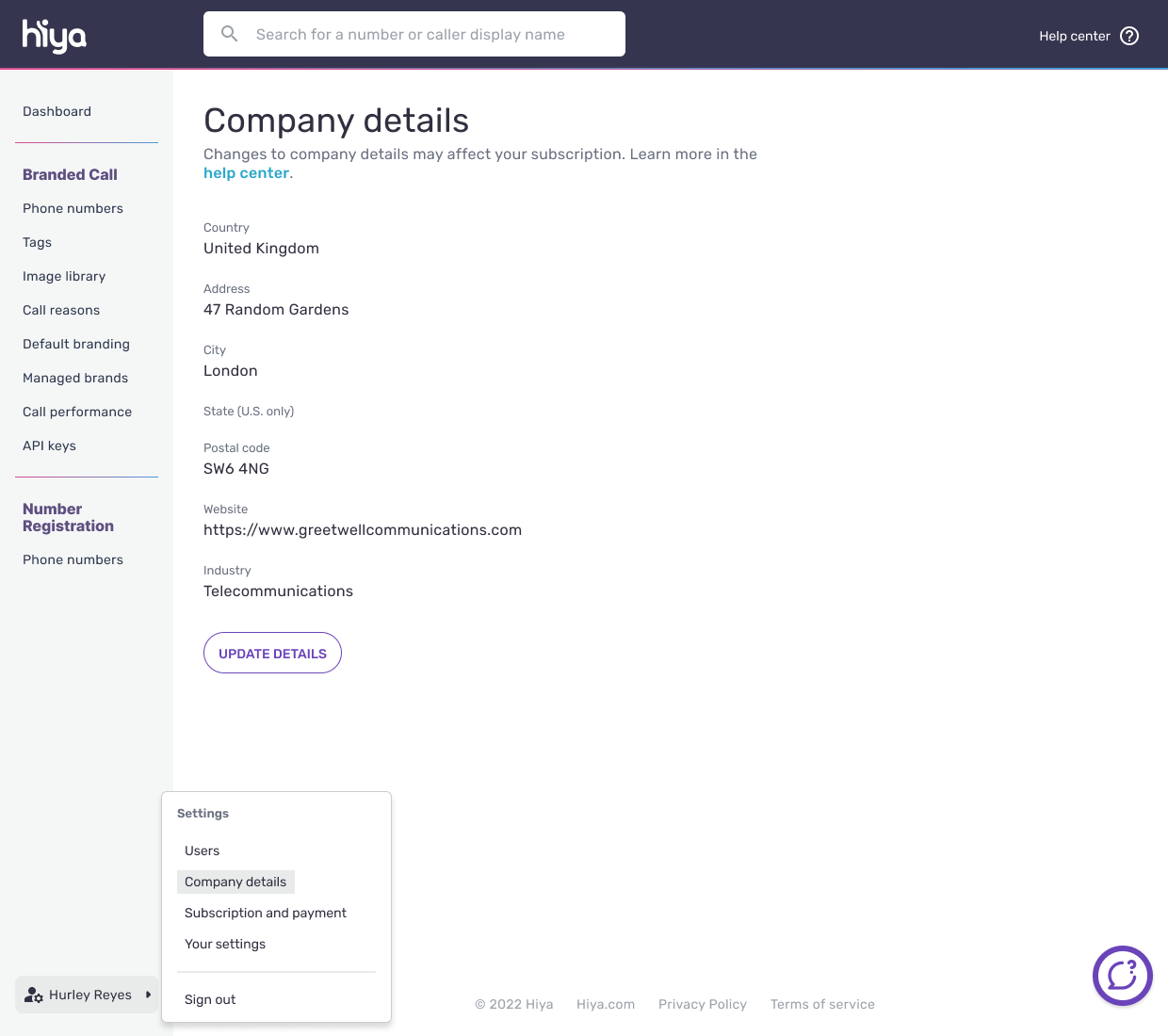The height and width of the screenshot is (1036, 1168).
Task: Select Managed brands in the sidebar
Action: pos(75,378)
